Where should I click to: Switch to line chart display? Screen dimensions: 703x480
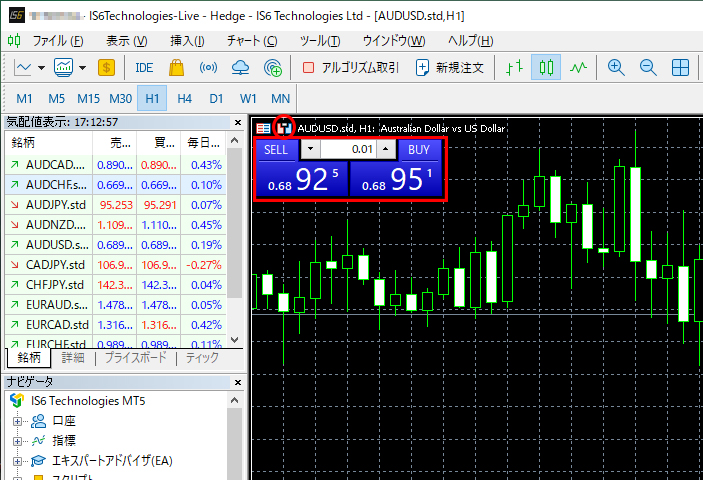point(578,68)
